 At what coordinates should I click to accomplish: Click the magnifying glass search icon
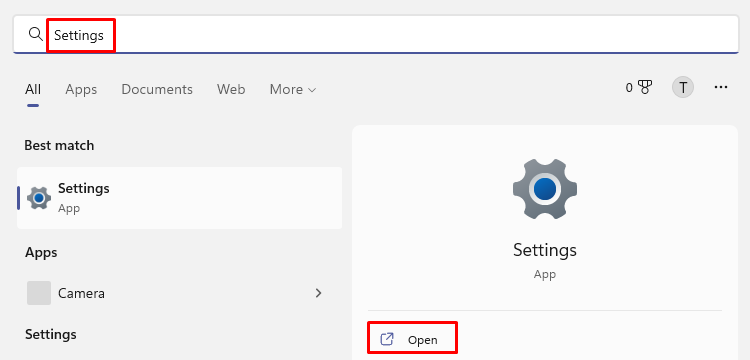click(x=35, y=34)
